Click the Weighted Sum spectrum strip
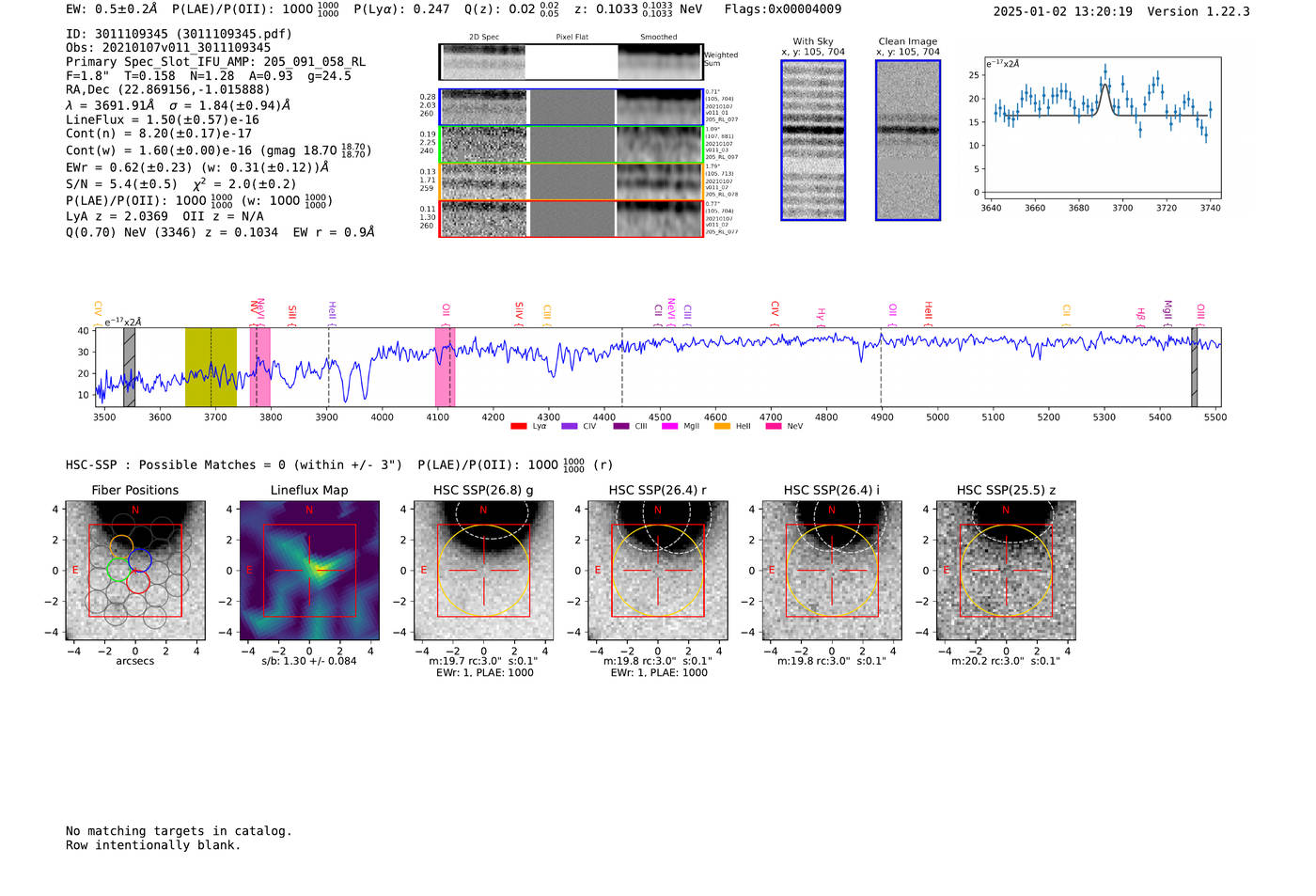1316x896 pixels. [x=572, y=62]
